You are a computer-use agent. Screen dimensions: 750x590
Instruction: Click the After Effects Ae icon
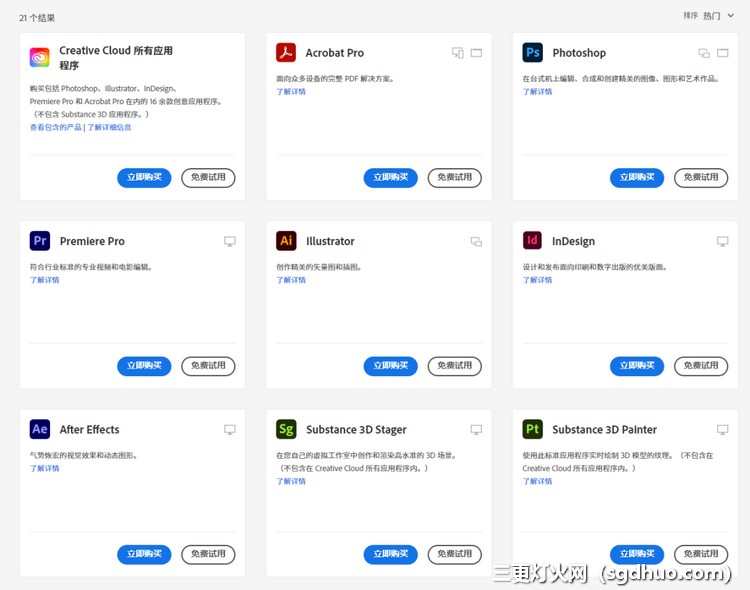click(x=40, y=429)
